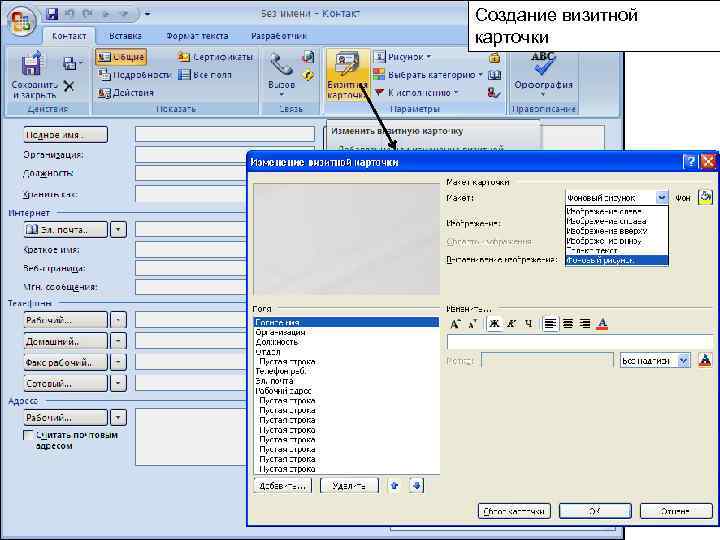Toggle underline Ч formatting
This screenshot has width=720, height=540.
tap(529, 324)
